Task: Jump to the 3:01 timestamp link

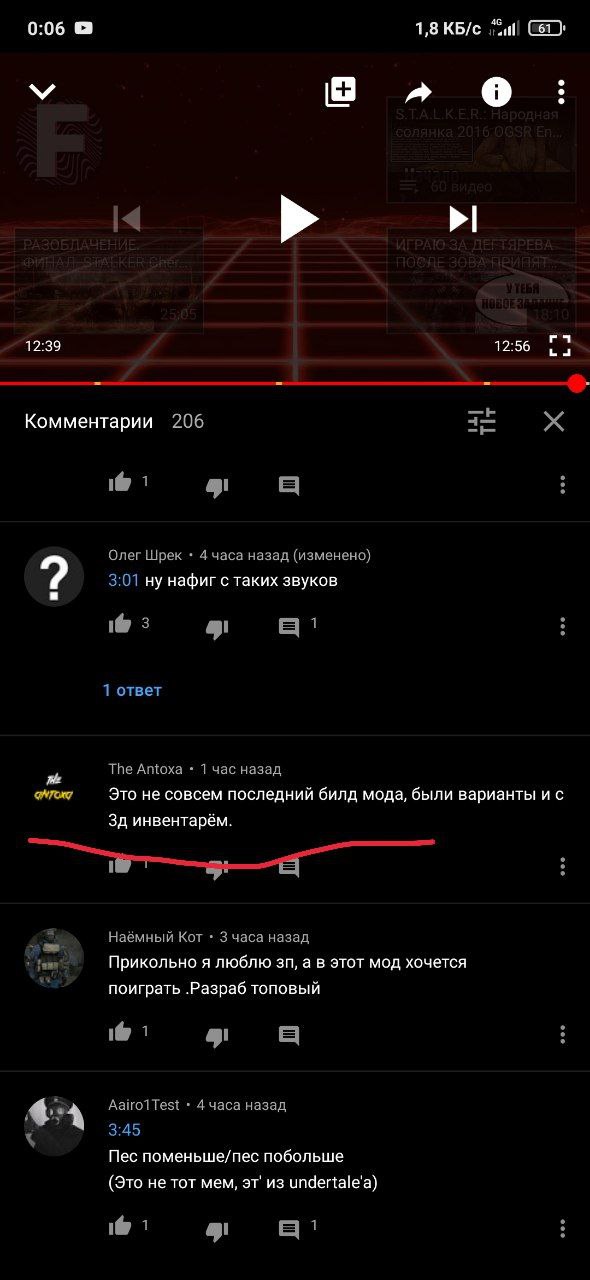Action: (124, 580)
